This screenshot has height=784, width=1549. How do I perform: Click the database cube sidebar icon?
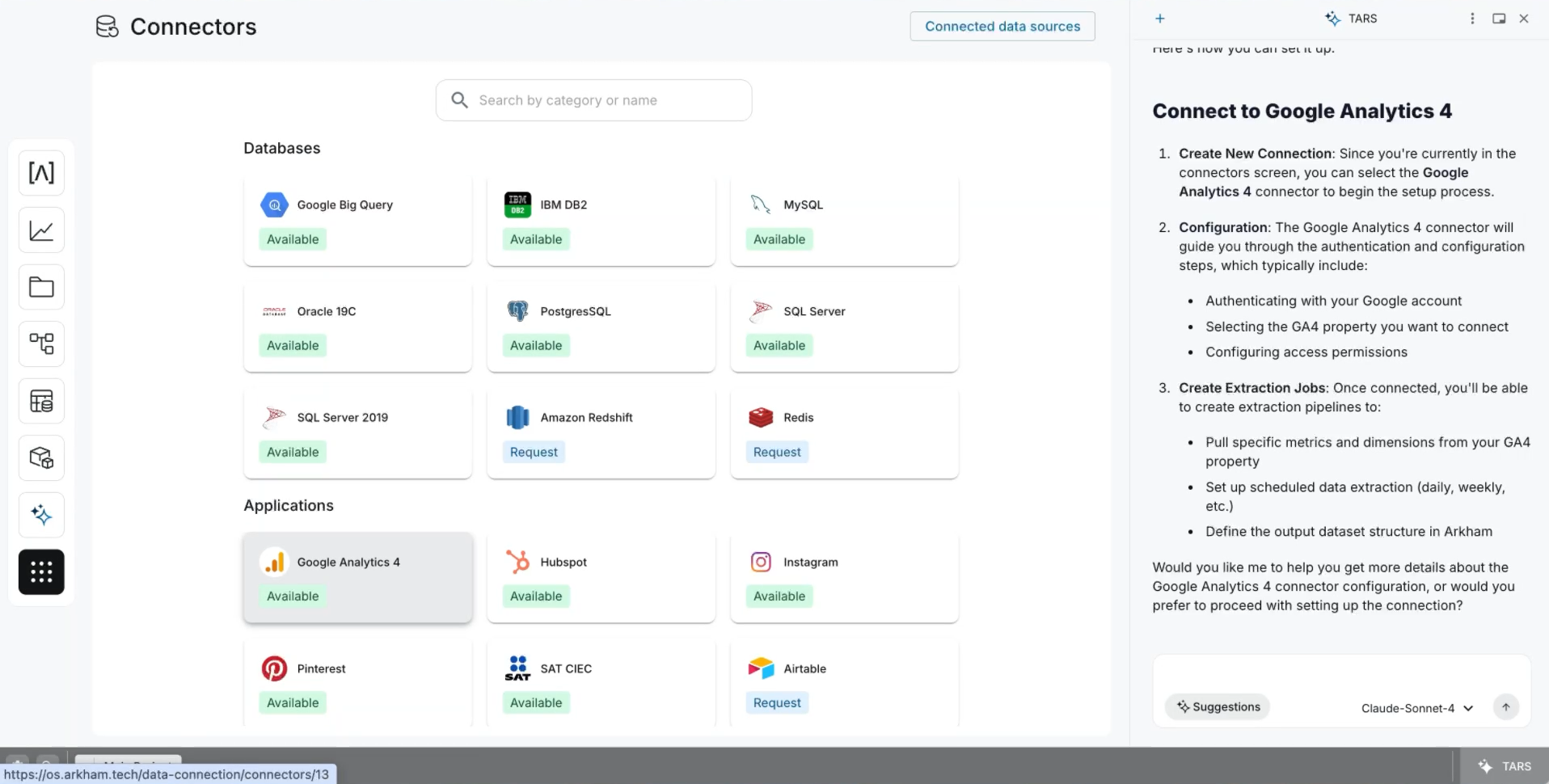41,458
